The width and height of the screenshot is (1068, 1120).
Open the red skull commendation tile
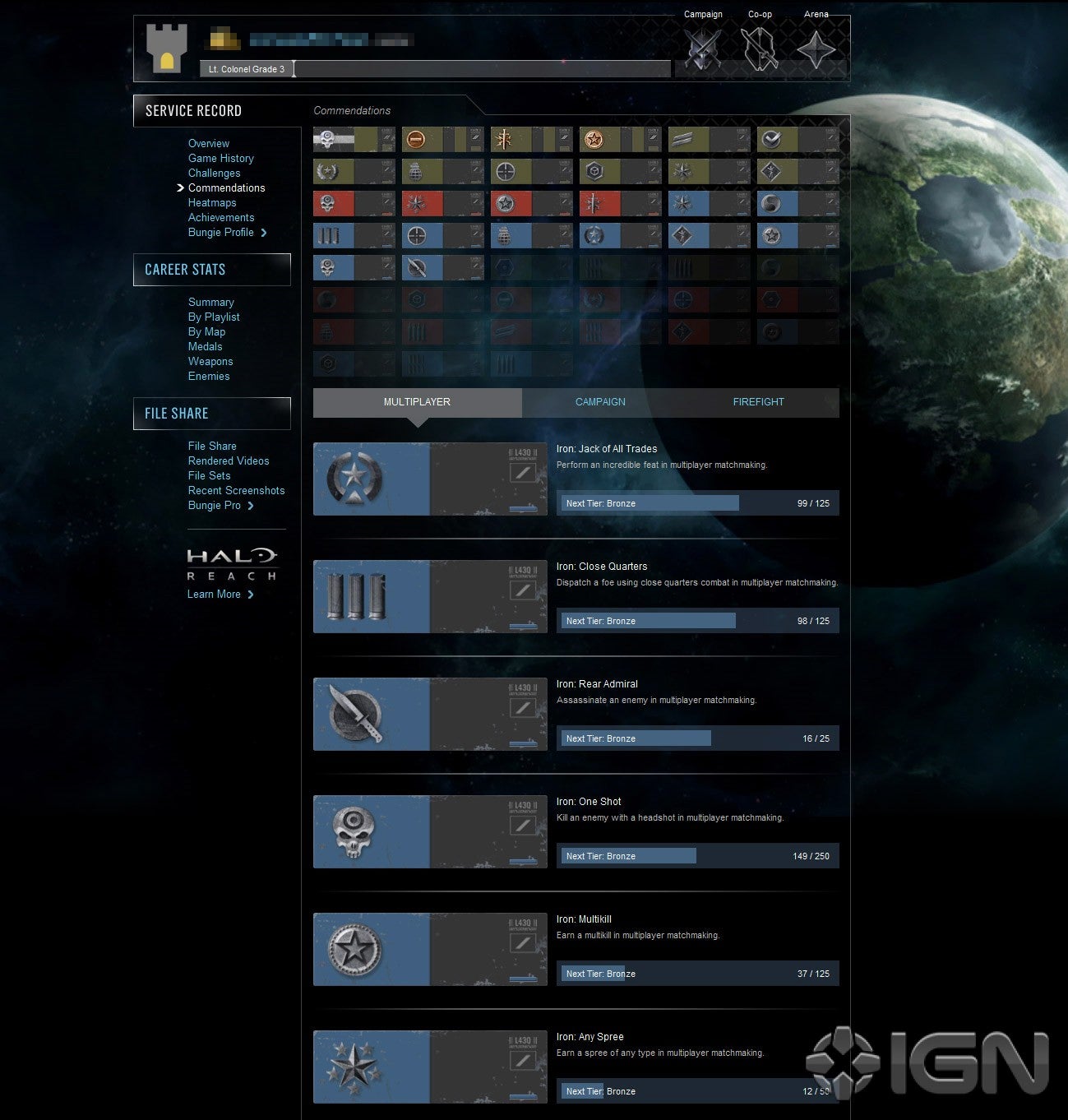point(354,204)
